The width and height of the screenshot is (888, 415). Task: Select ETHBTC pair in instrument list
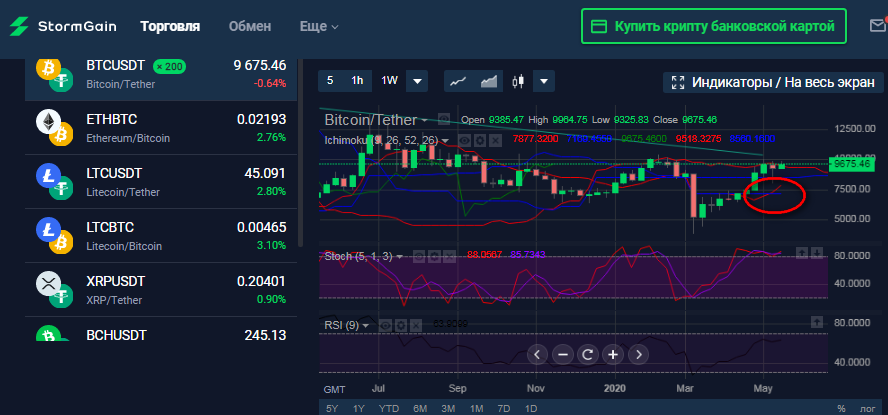coord(160,128)
